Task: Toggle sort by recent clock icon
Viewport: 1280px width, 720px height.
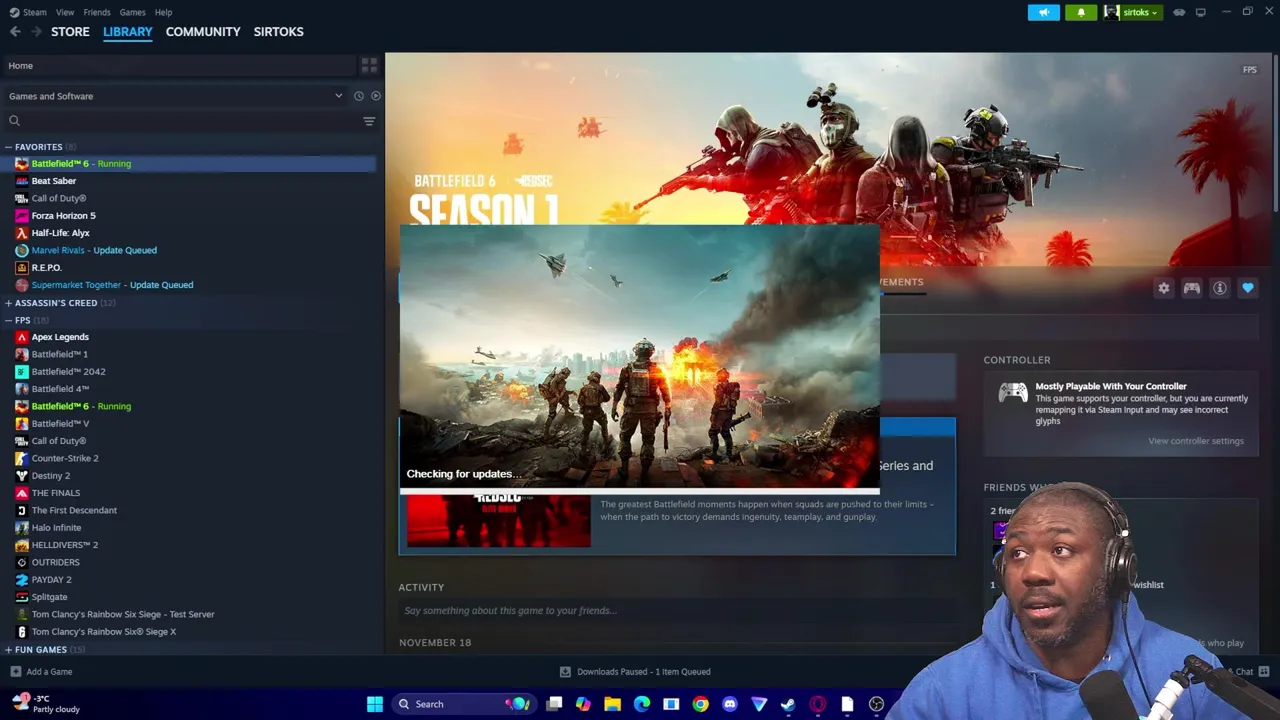Action: click(x=358, y=96)
